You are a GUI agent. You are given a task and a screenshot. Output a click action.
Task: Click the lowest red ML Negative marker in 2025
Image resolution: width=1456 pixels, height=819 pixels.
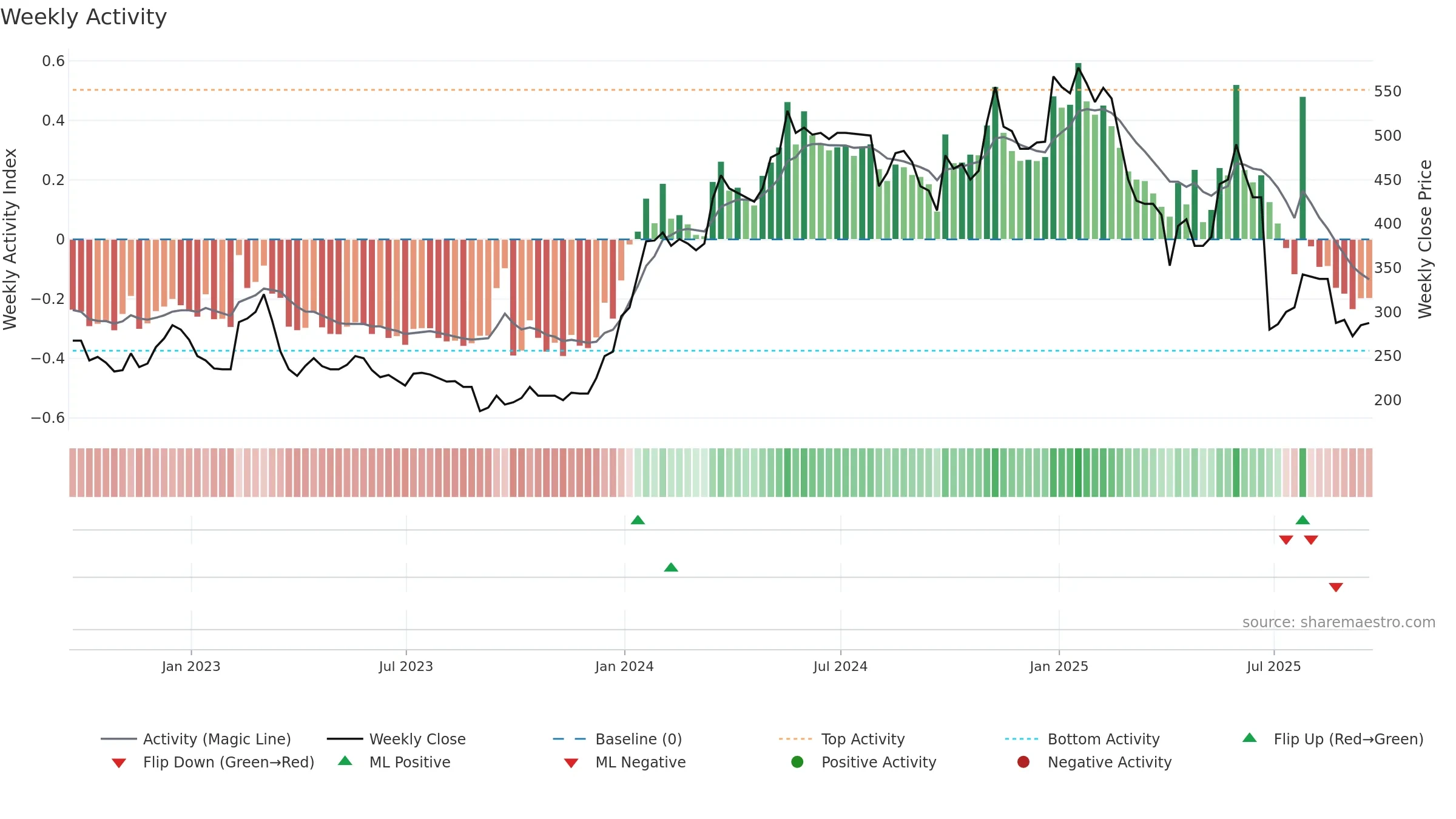pyautogui.click(x=1336, y=587)
